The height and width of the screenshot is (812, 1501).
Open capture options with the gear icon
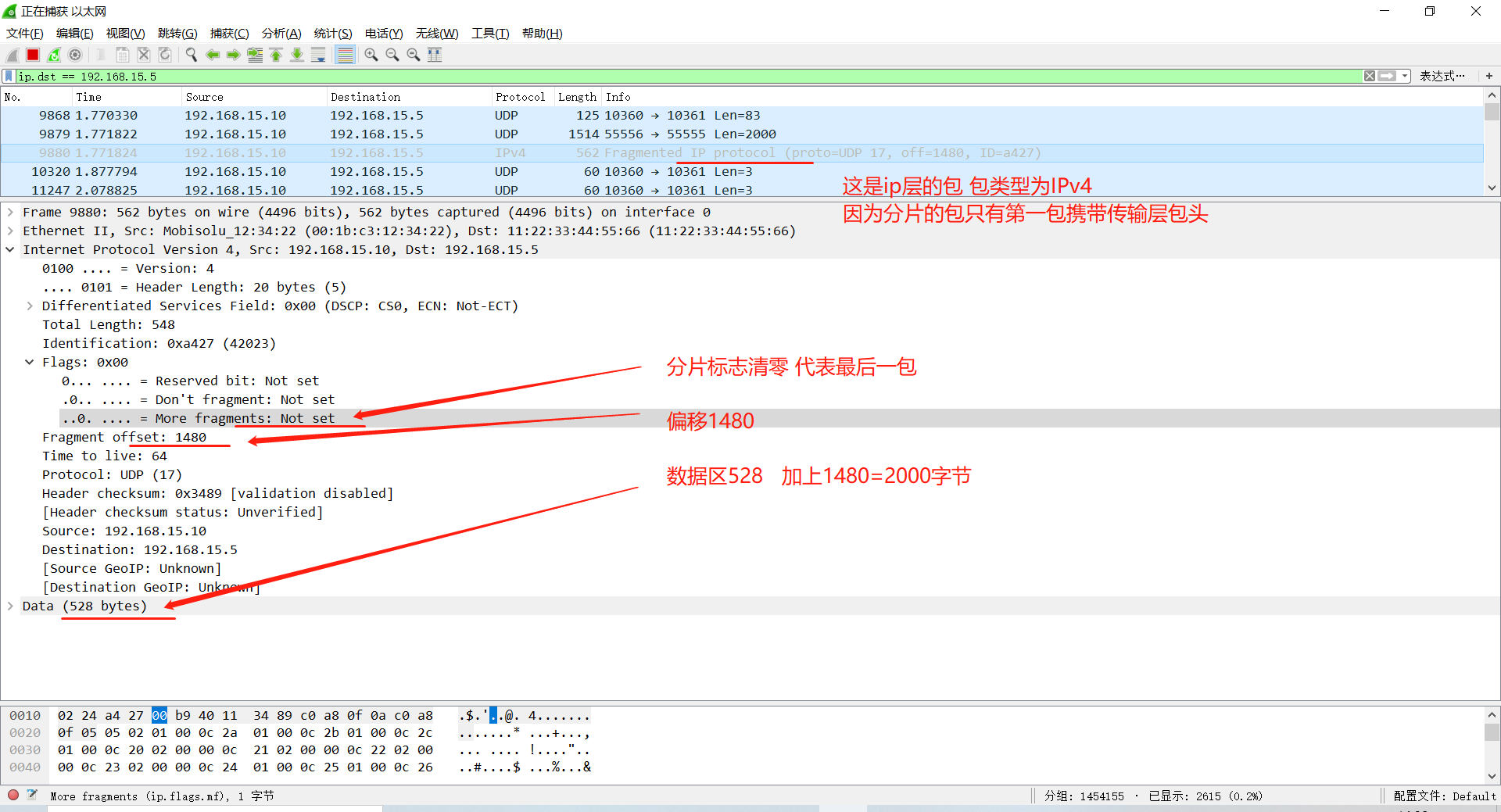(x=75, y=55)
